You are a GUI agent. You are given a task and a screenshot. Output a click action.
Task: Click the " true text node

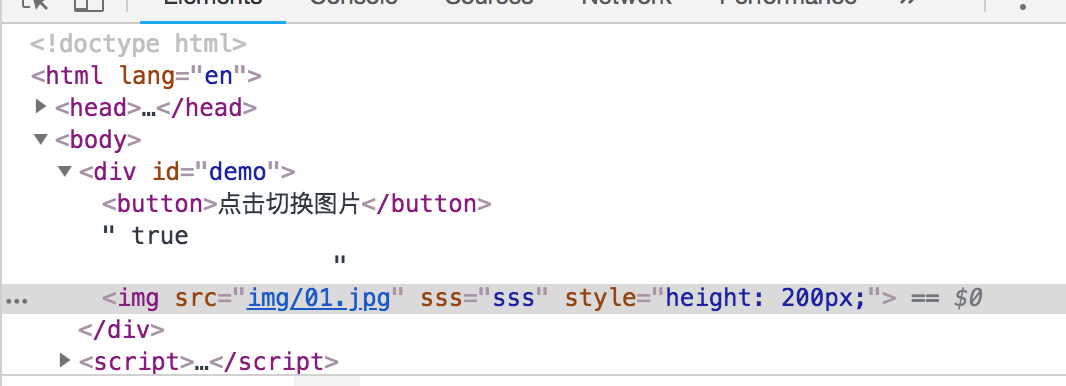click(145, 236)
